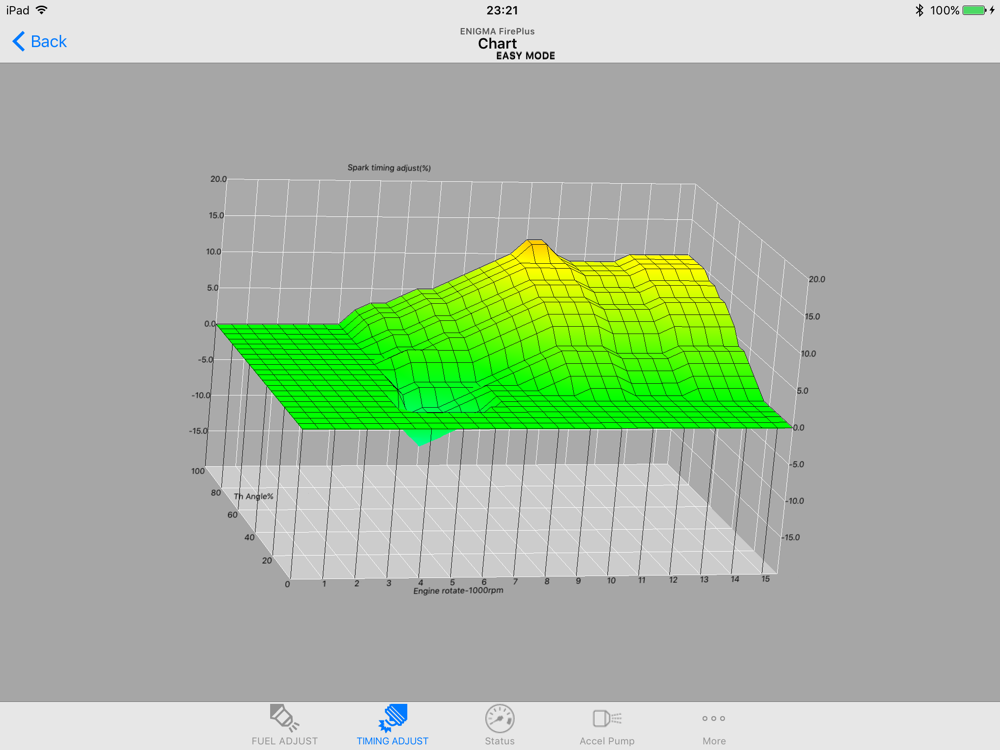Image resolution: width=1000 pixels, height=750 pixels.
Task: Open the Accel Pump icon
Action: coord(607,718)
